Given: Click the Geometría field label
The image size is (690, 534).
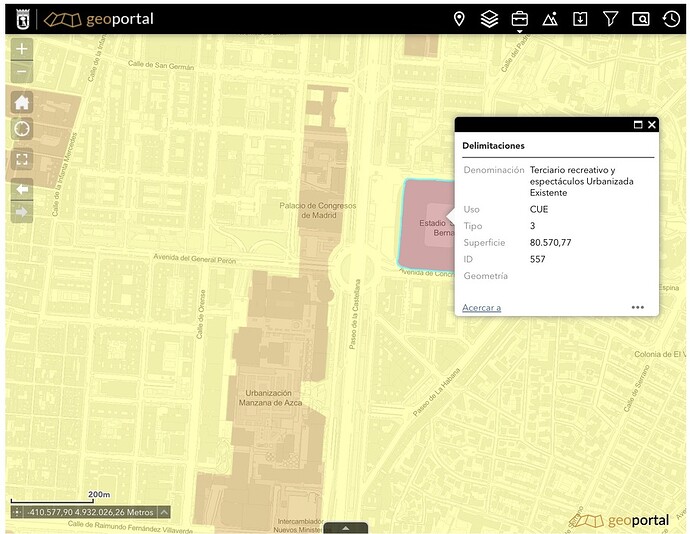Looking at the screenshot, I should pyautogui.click(x=485, y=276).
